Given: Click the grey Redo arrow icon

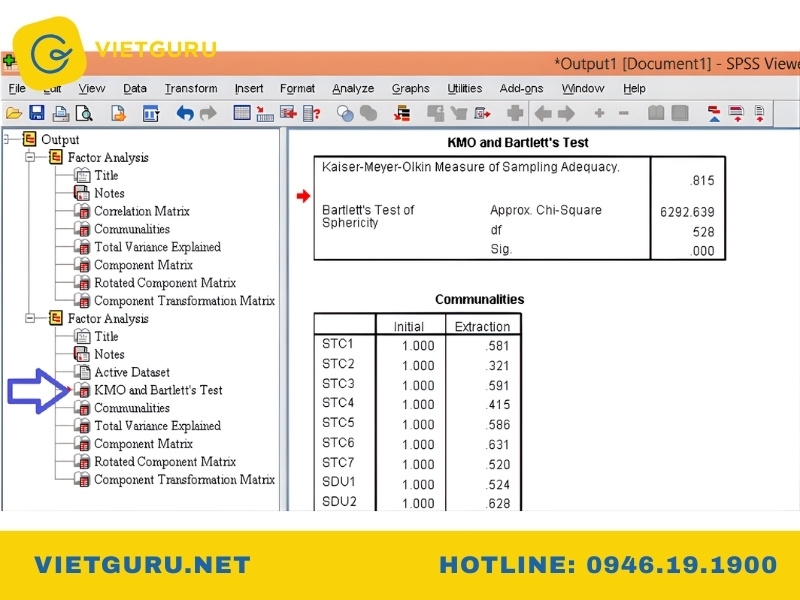Looking at the screenshot, I should click(208, 113).
